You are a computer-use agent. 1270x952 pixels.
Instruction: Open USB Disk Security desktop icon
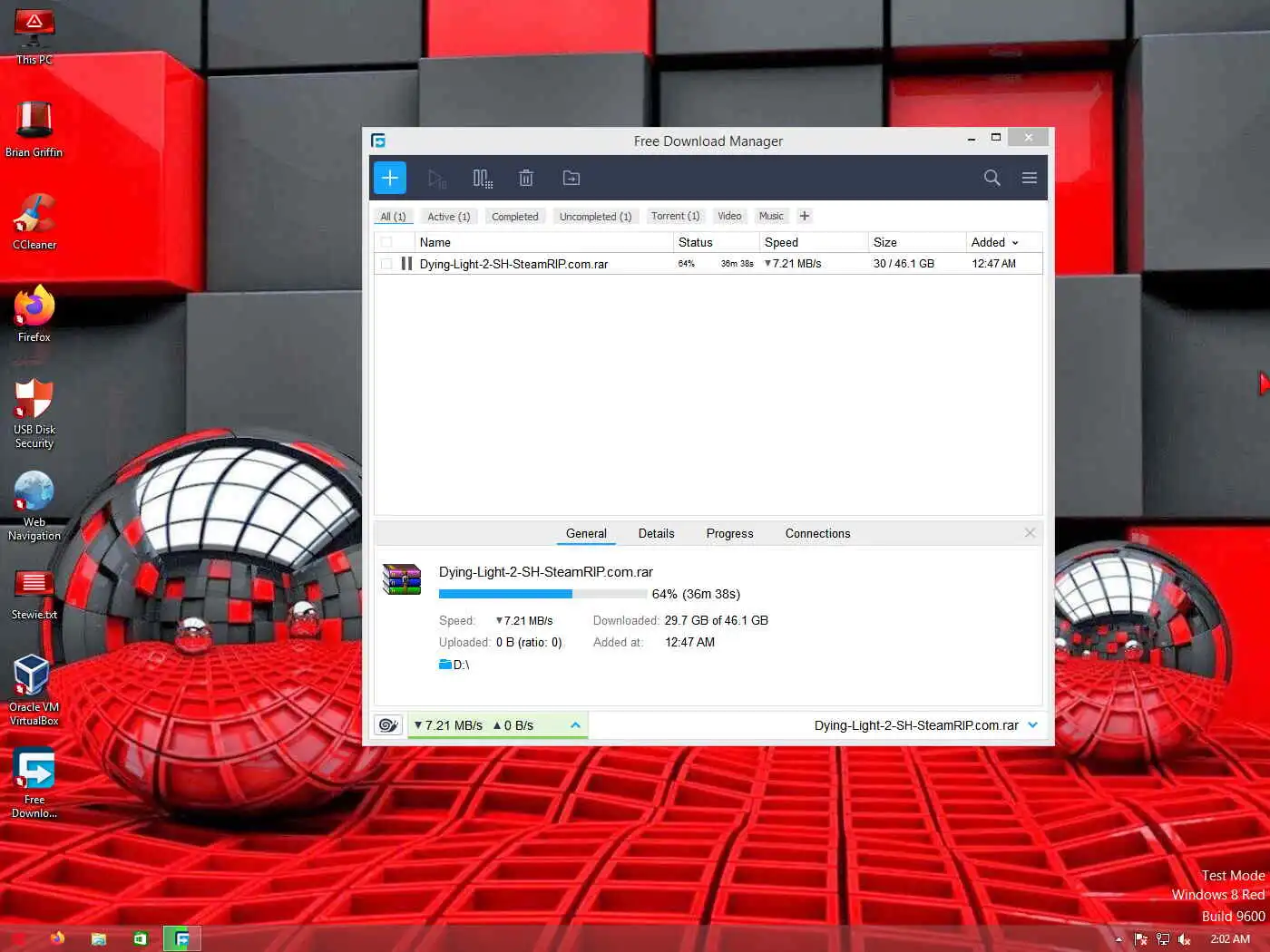pos(34,413)
